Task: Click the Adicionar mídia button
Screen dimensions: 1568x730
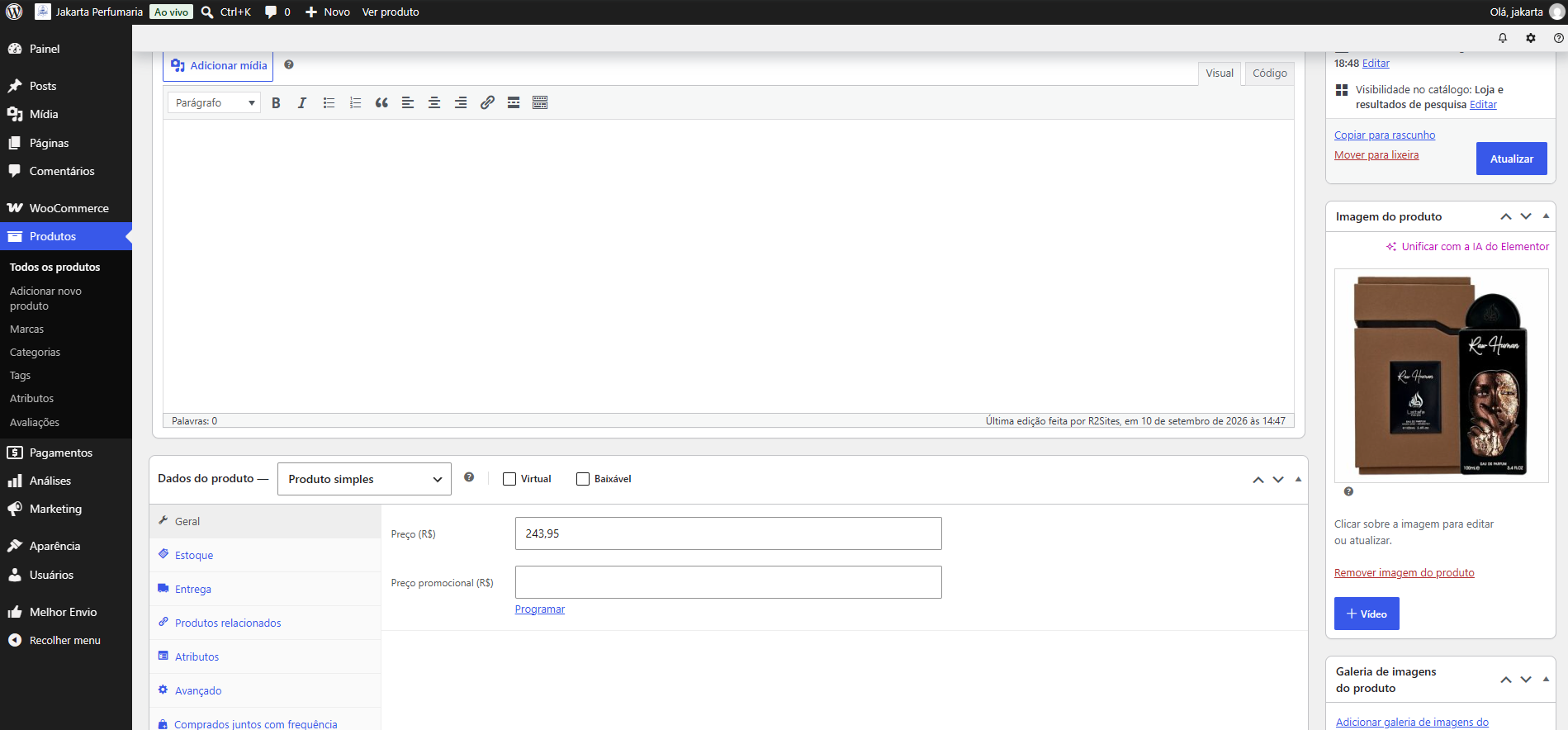Action: tap(219, 65)
